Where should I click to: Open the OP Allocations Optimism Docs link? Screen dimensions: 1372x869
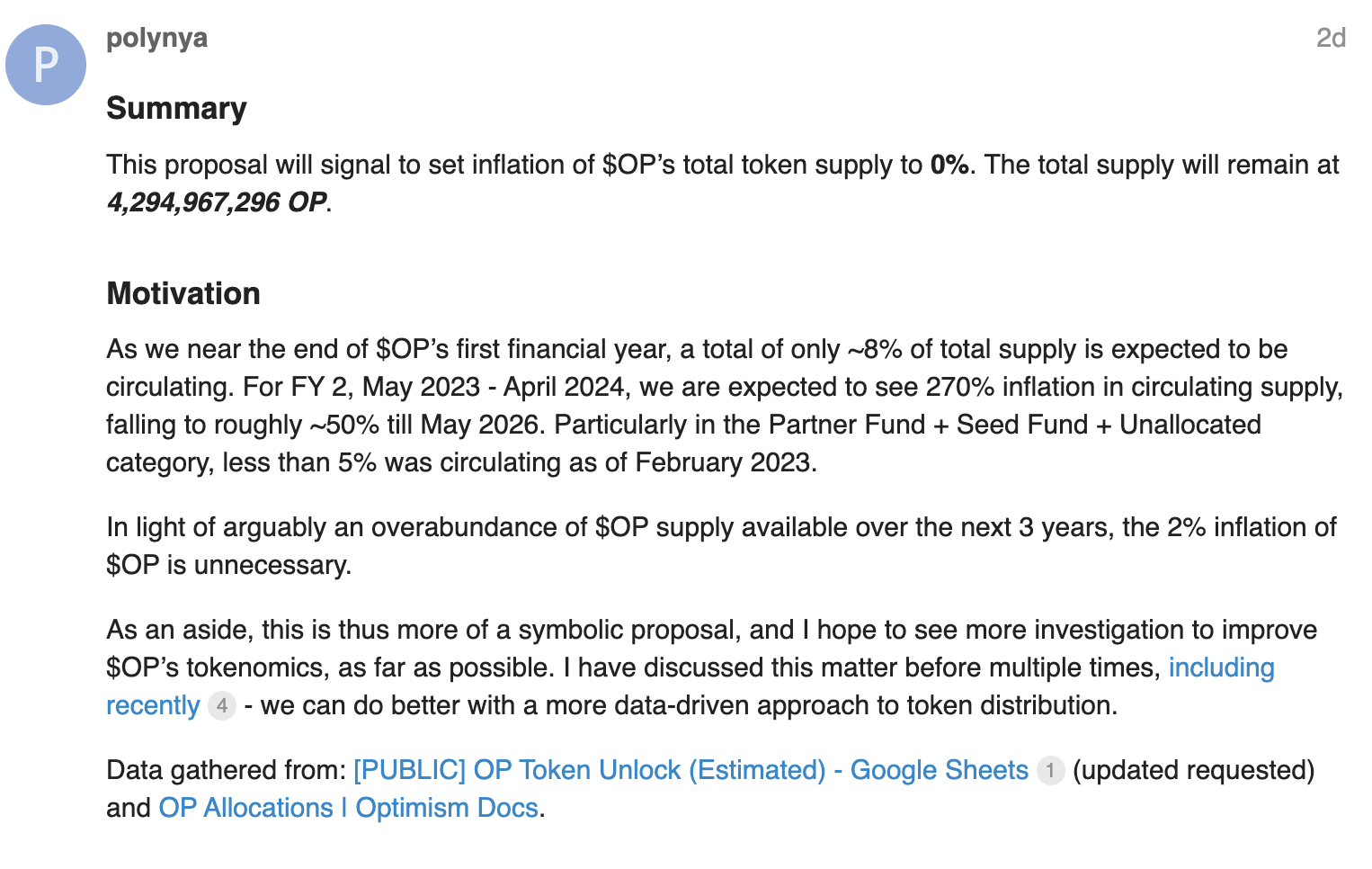348,808
